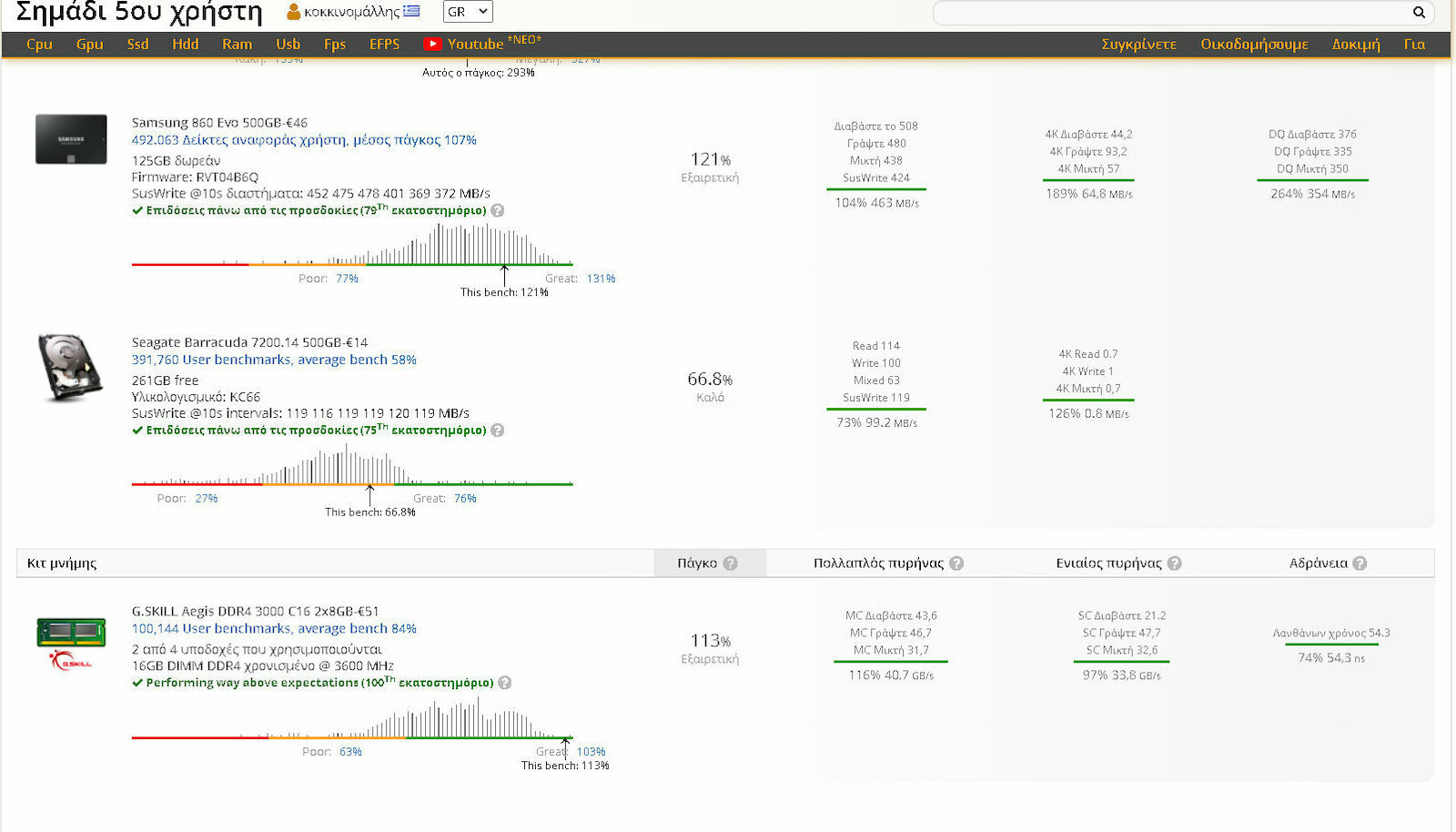1456x832 pixels.
Task: Click the YouTube logo icon
Action: click(432, 44)
